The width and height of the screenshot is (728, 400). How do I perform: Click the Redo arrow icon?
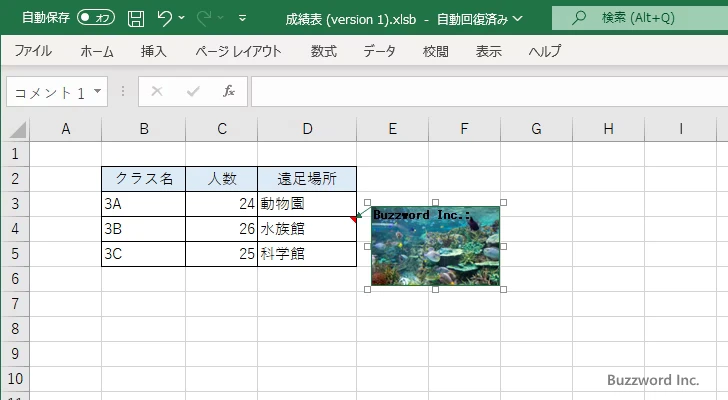pos(203,18)
